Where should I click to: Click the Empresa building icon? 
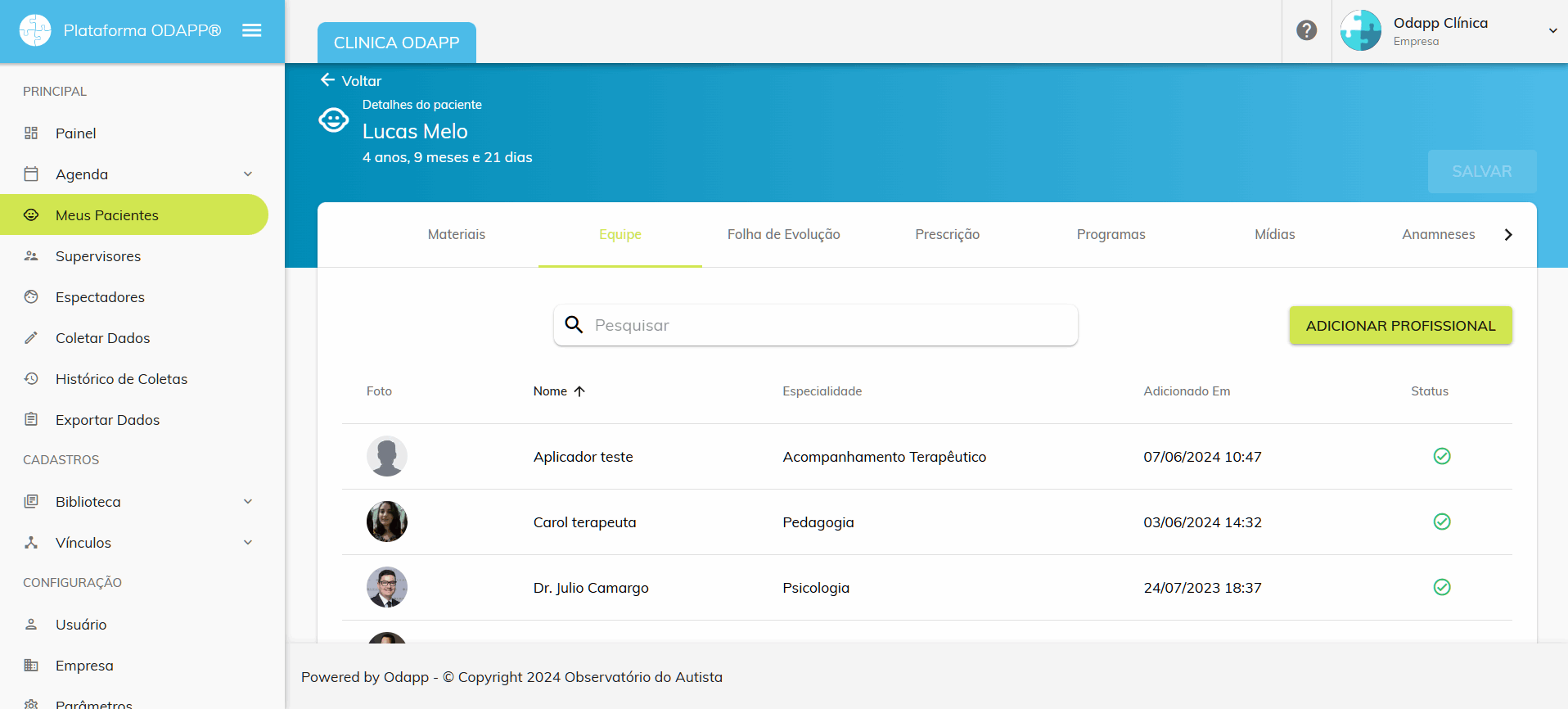point(31,665)
